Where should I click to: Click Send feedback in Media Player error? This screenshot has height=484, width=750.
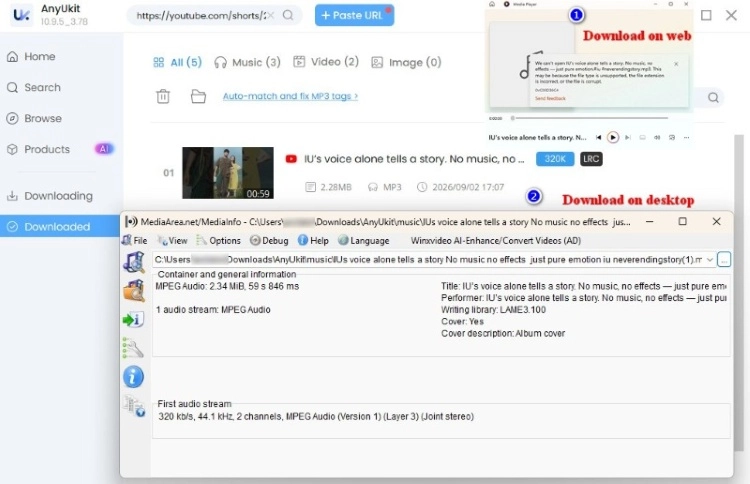[550, 98]
